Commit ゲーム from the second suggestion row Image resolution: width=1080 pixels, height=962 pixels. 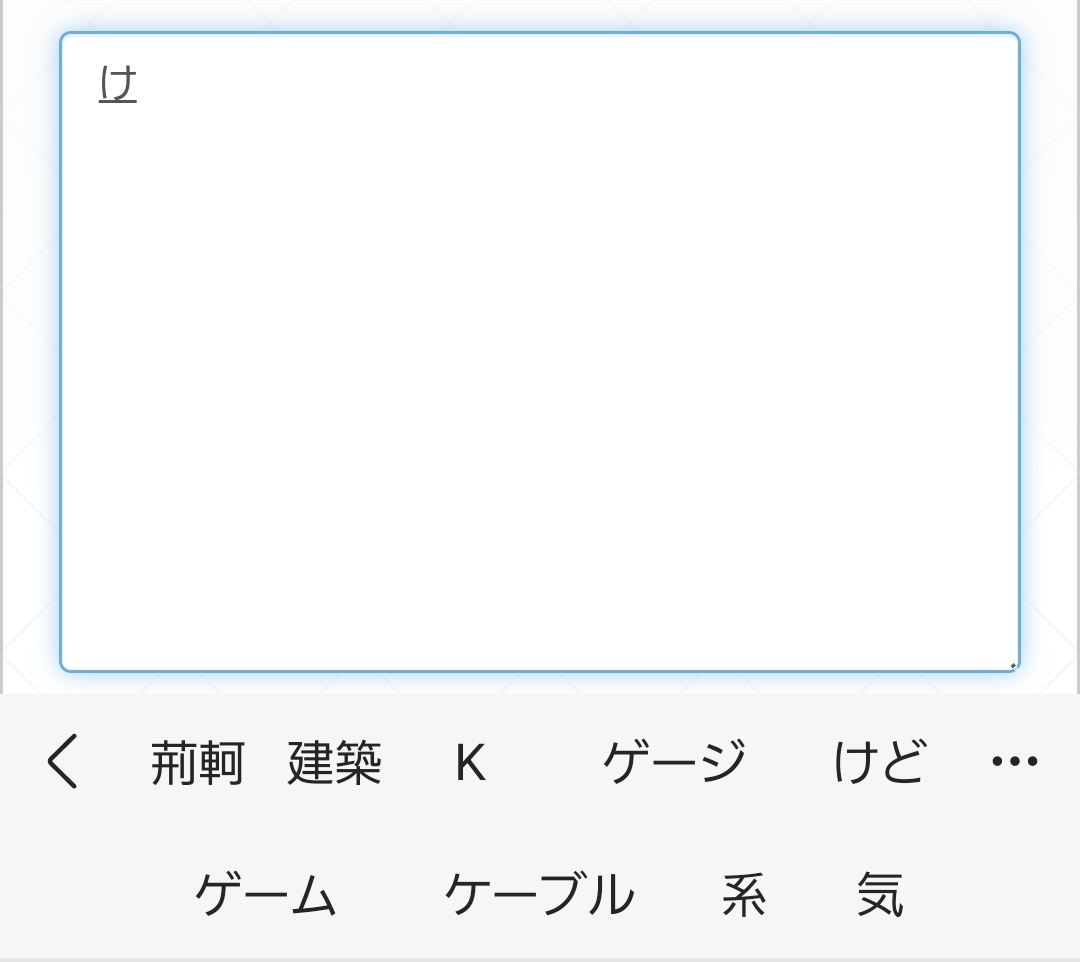[265, 894]
